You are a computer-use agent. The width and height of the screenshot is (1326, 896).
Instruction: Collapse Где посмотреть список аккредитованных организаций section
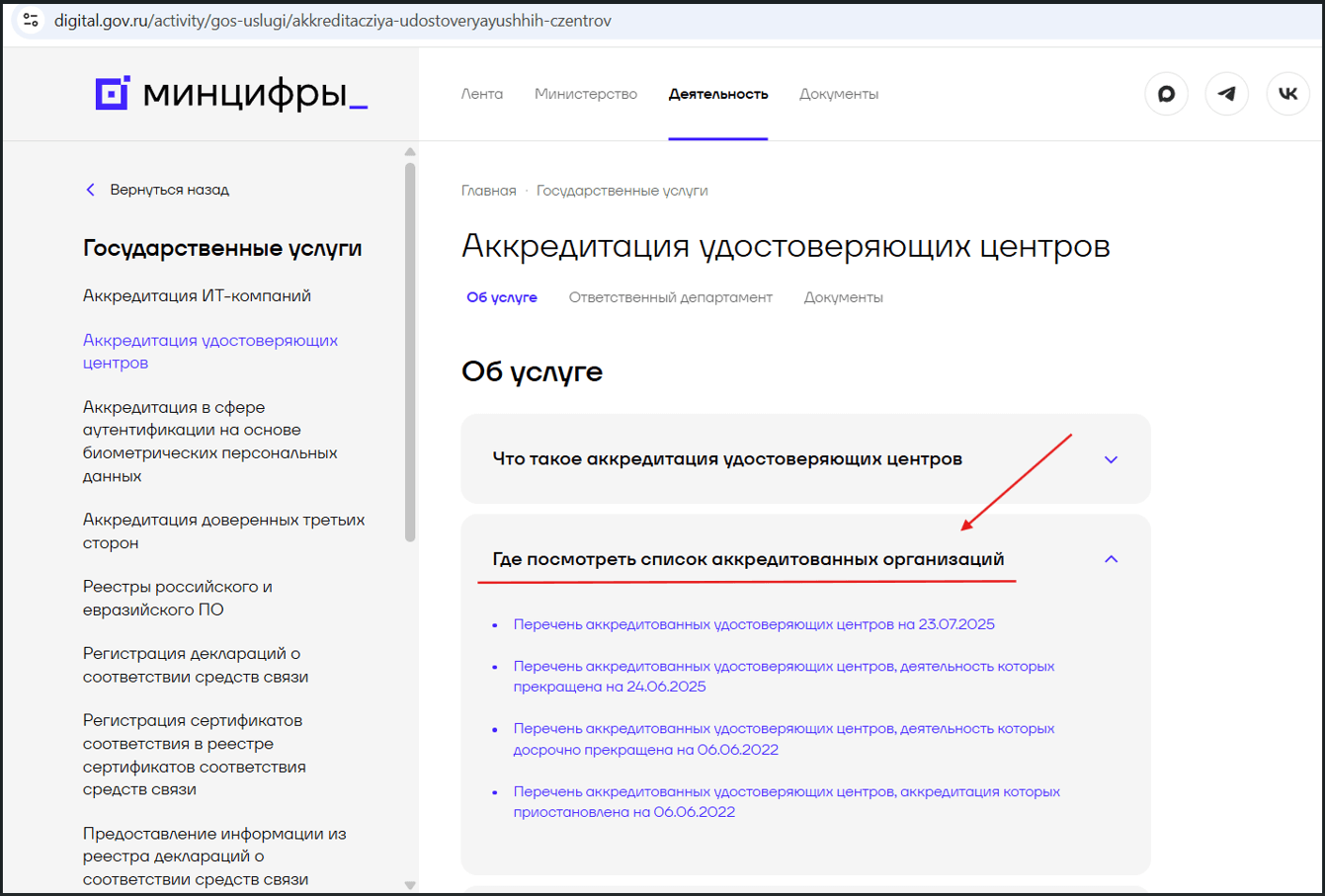pos(1111,559)
